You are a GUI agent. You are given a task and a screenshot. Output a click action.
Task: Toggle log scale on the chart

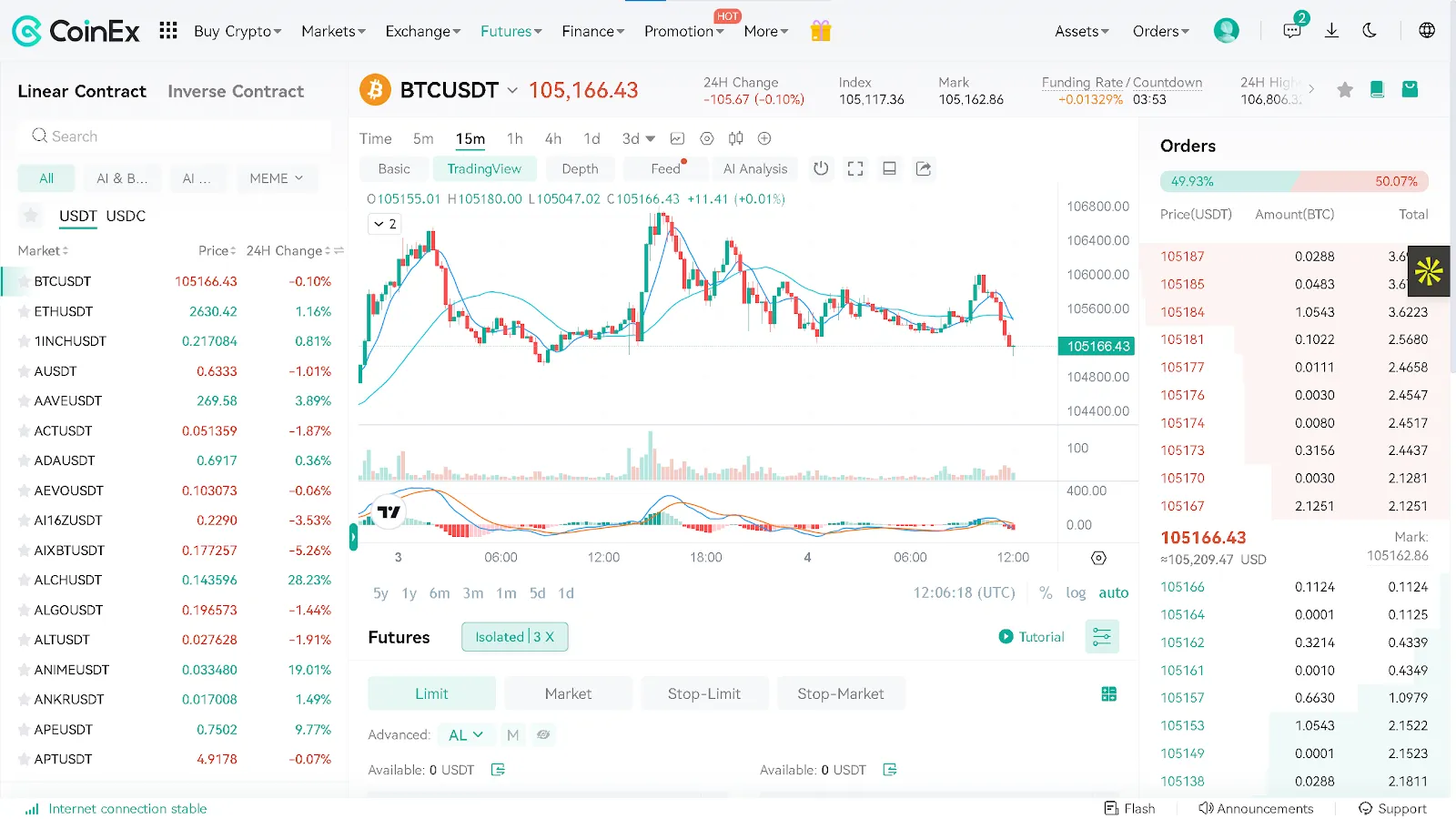pyautogui.click(x=1076, y=593)
